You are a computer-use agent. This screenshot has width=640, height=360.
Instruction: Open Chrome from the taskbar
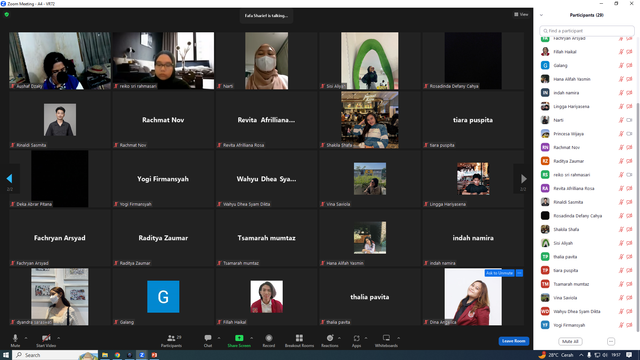117,355
